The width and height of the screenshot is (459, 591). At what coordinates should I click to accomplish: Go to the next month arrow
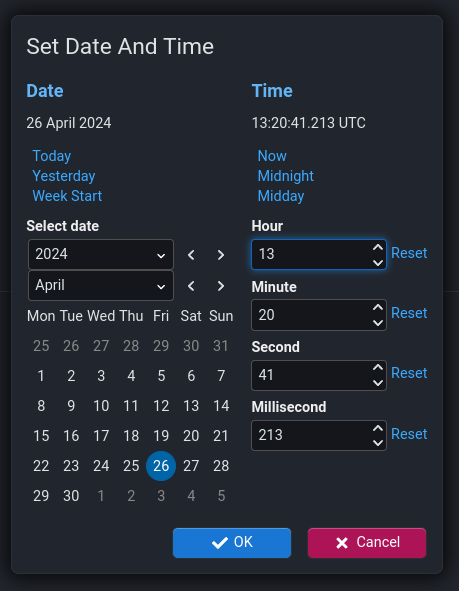[221, 286]
